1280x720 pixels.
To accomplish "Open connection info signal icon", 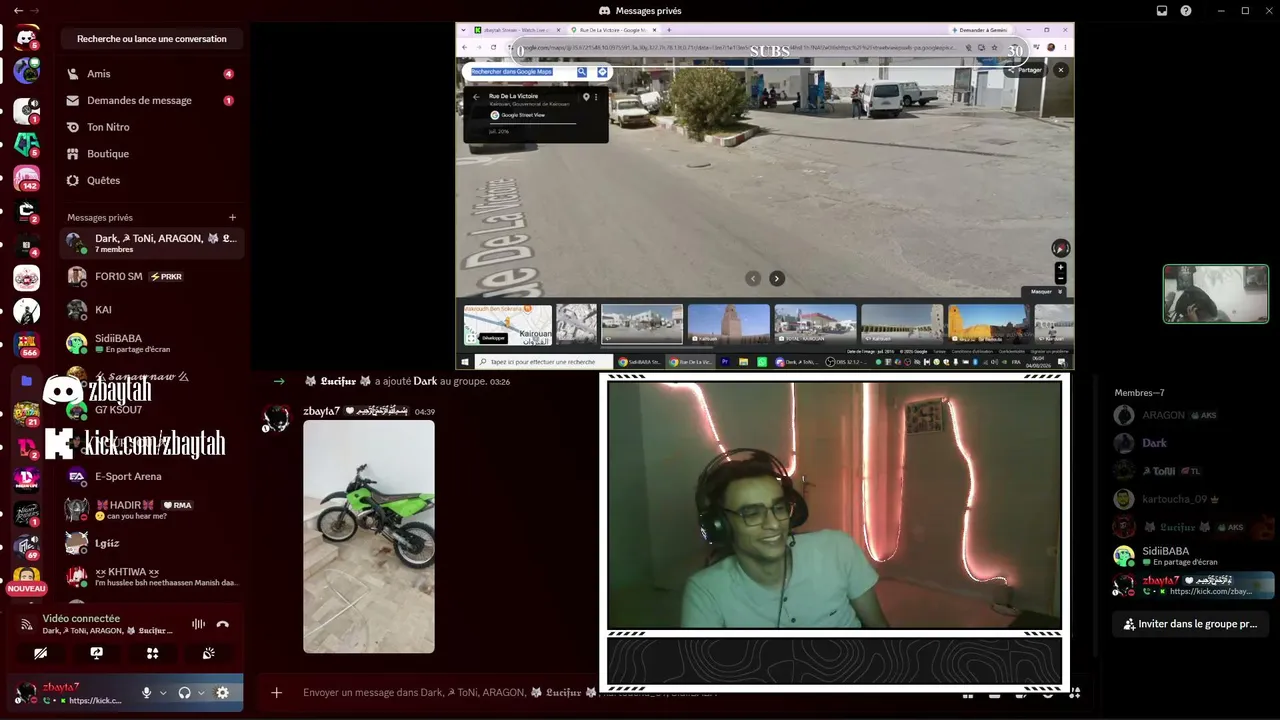I will coord(27,624).
